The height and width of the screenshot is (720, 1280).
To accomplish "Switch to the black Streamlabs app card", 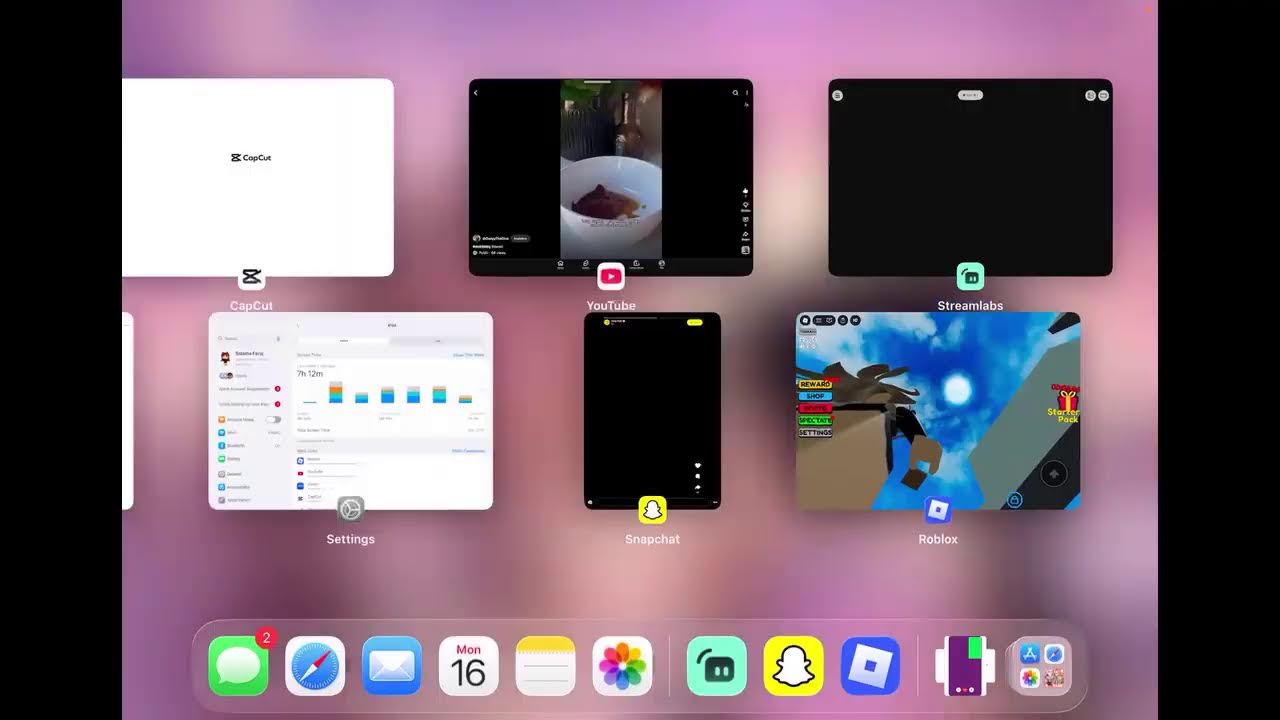I will pos(970,177).
